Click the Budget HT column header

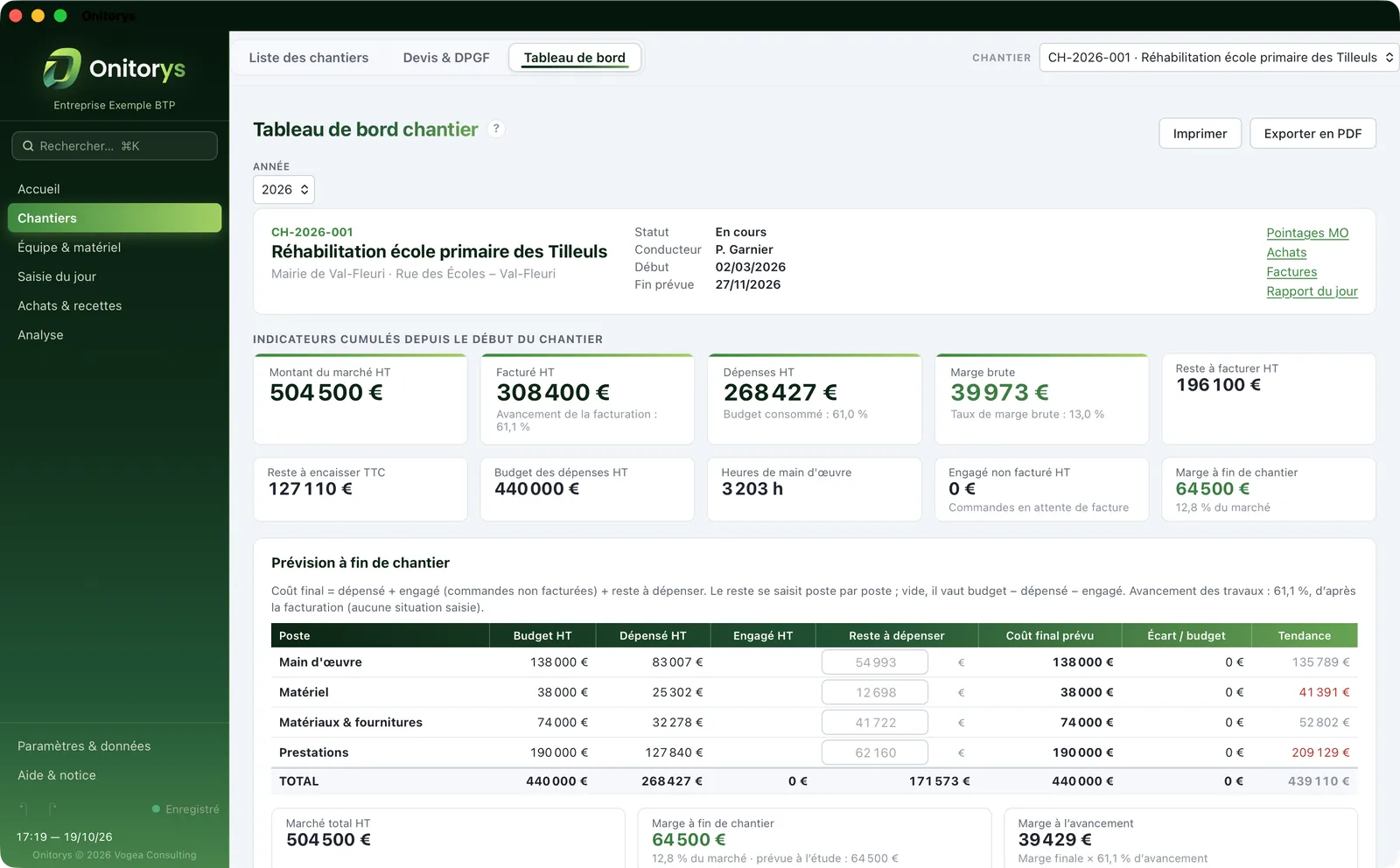tap(542, 636)
